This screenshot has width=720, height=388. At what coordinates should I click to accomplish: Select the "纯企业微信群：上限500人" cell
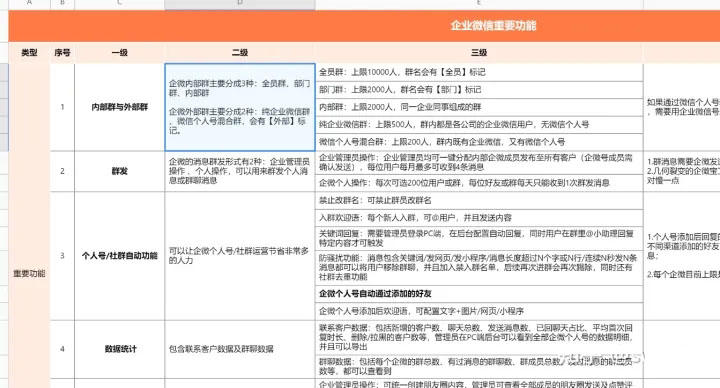pos(479,125)
